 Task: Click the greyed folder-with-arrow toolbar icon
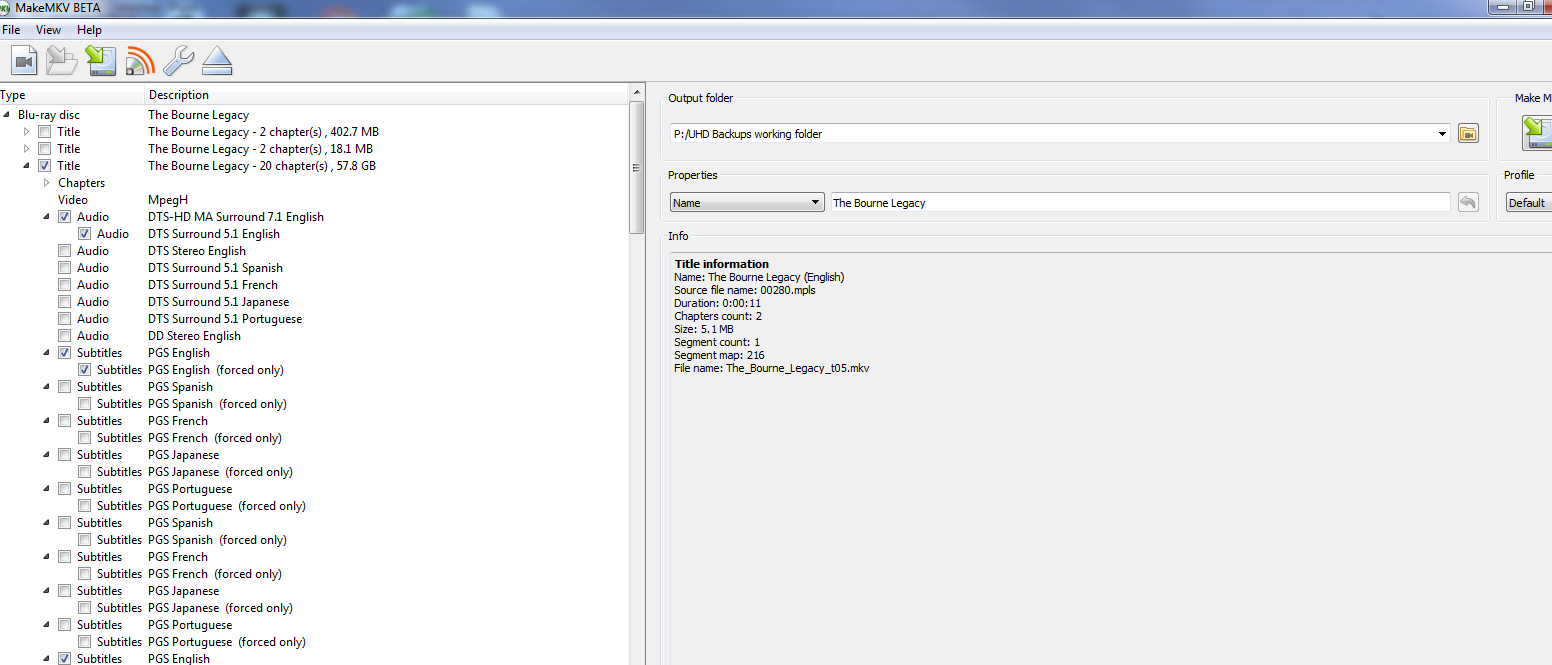62,61
